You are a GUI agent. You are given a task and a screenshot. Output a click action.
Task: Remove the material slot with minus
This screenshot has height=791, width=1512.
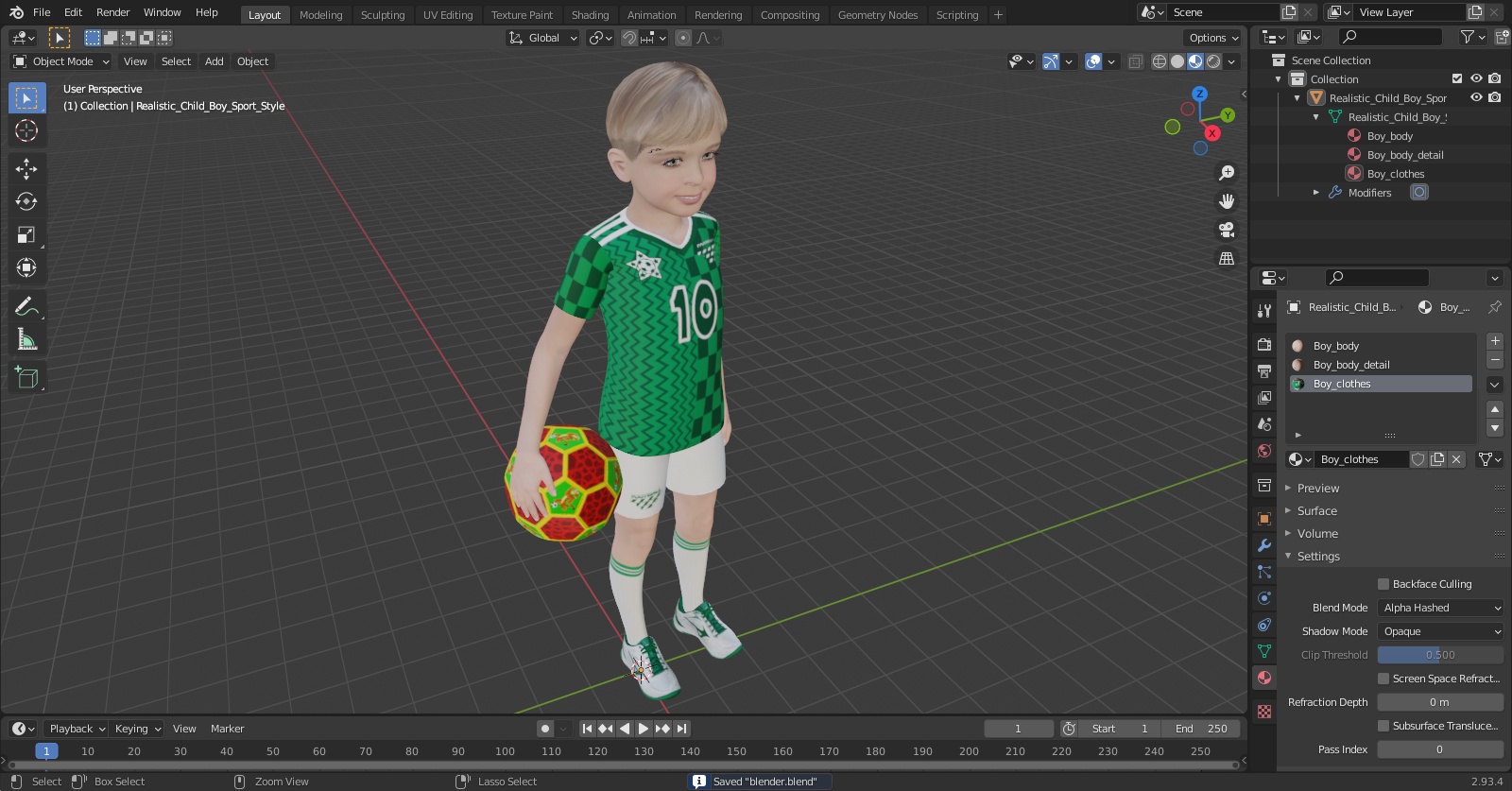click(x=1495, y=360)
